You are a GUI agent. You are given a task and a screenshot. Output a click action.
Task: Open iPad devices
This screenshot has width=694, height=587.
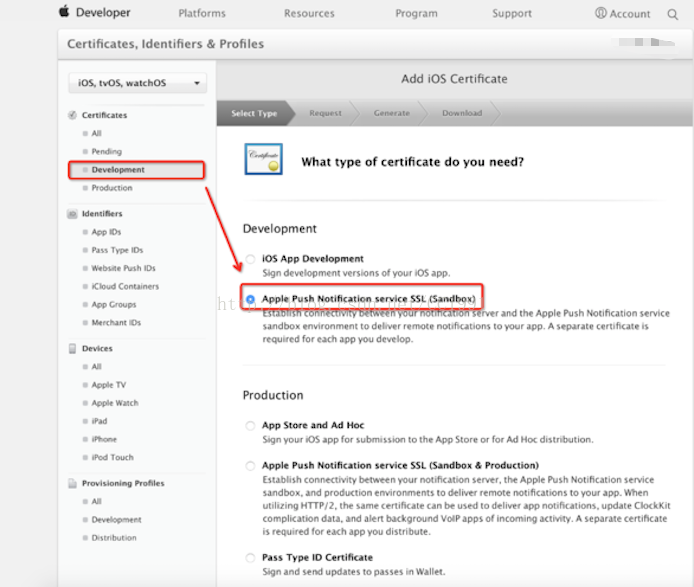pos(99,421)
